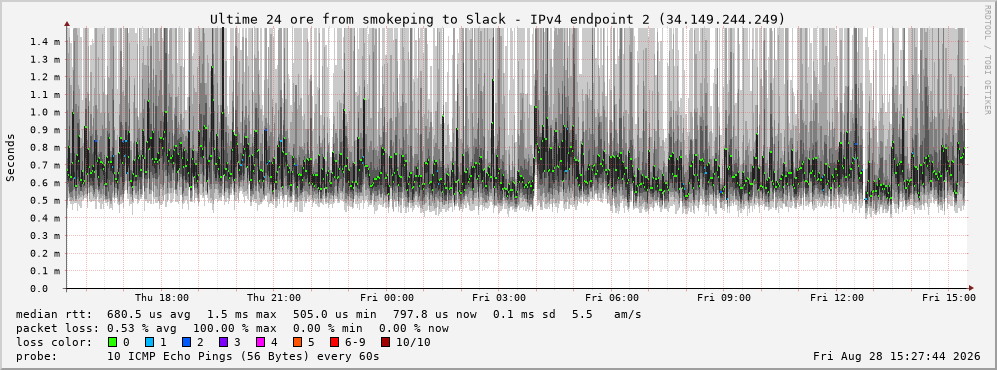Click the Fri 03:00 time axis label
Viewport: 997px width, 370px height.
pos(499,298)
